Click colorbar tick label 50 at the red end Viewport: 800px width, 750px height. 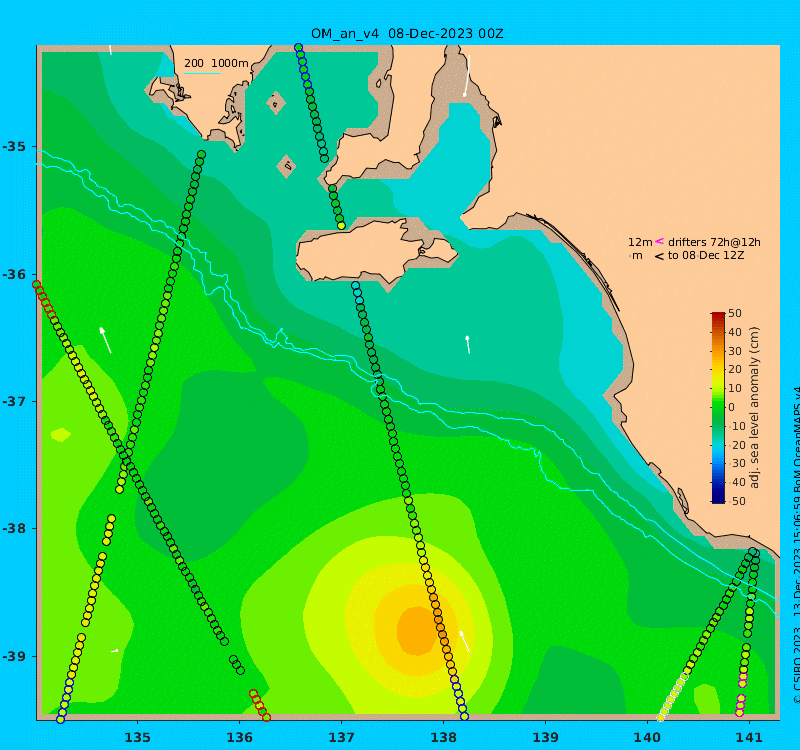pos(735,313)
